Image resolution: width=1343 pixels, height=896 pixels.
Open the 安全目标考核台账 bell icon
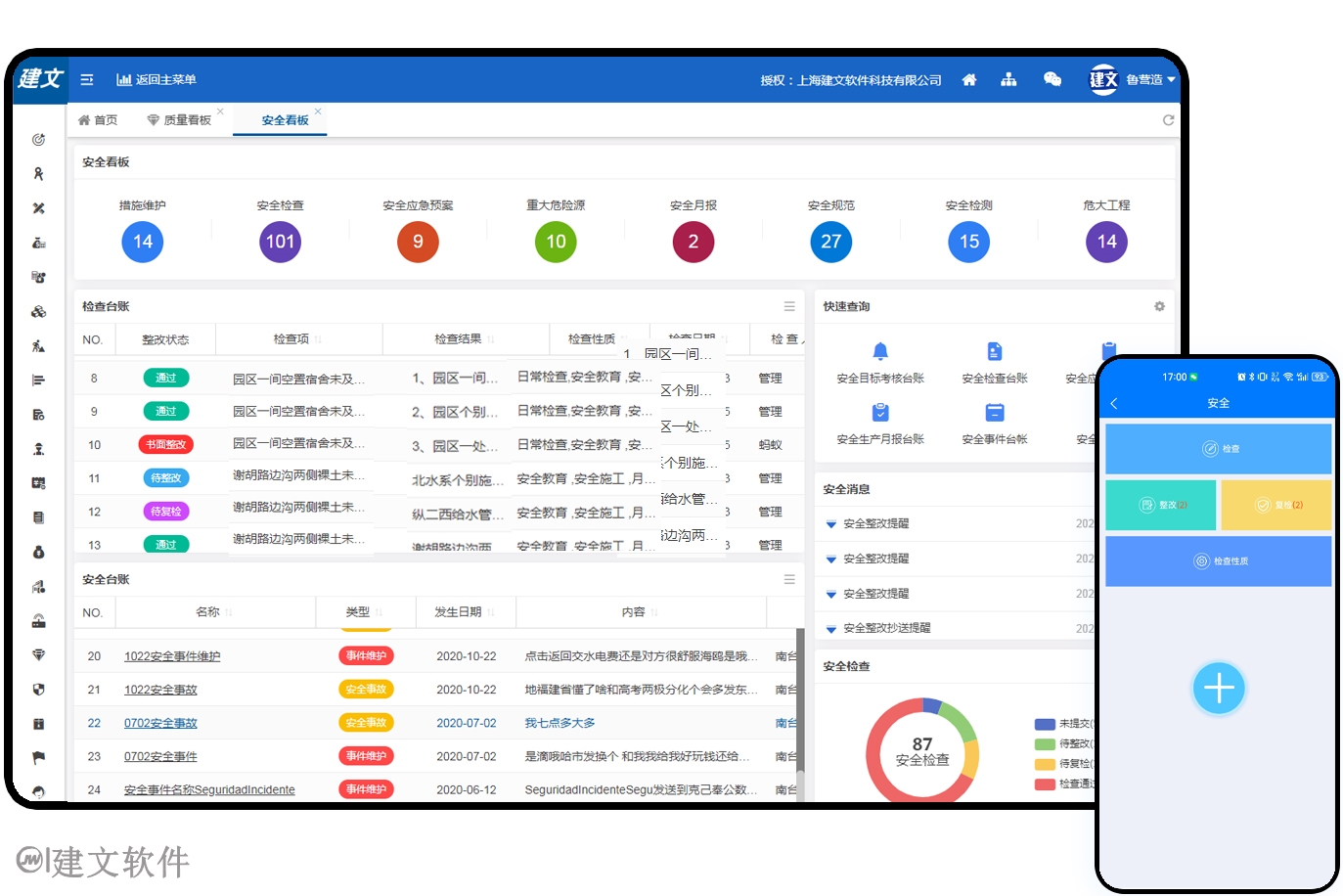[880, 351]
